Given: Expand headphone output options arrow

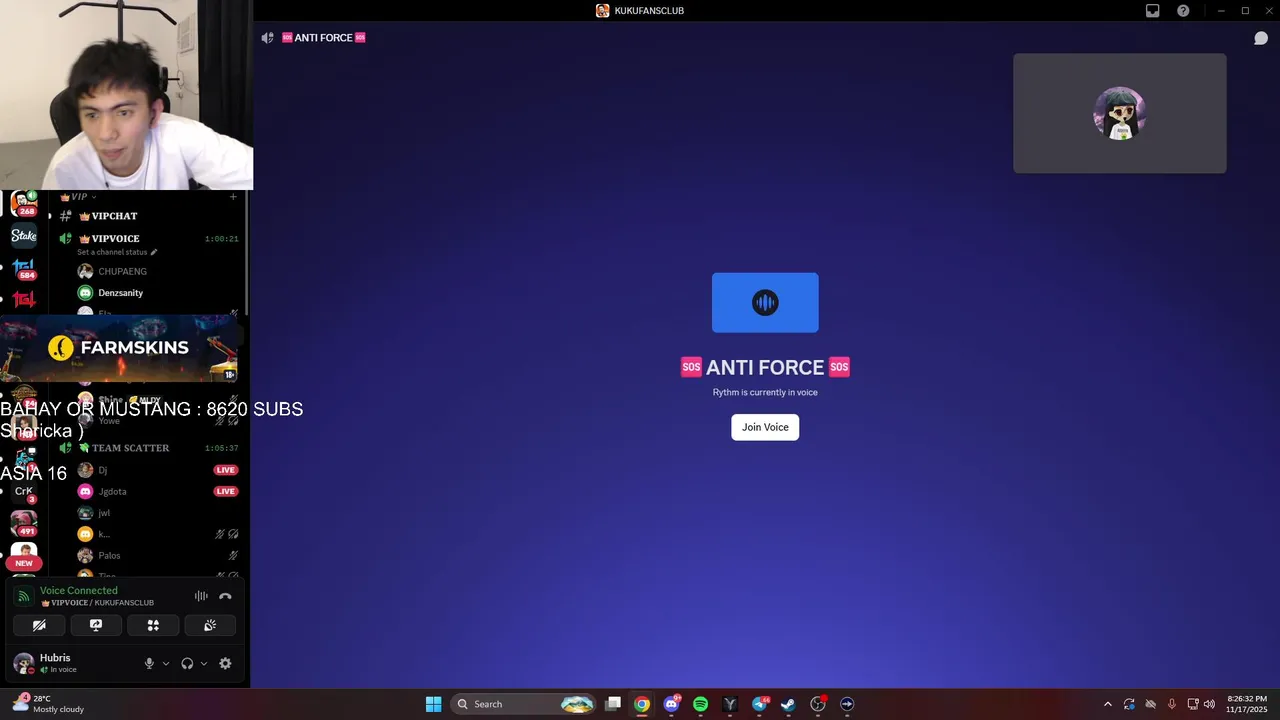Looking at the screenshot, I should pos(204,663).
